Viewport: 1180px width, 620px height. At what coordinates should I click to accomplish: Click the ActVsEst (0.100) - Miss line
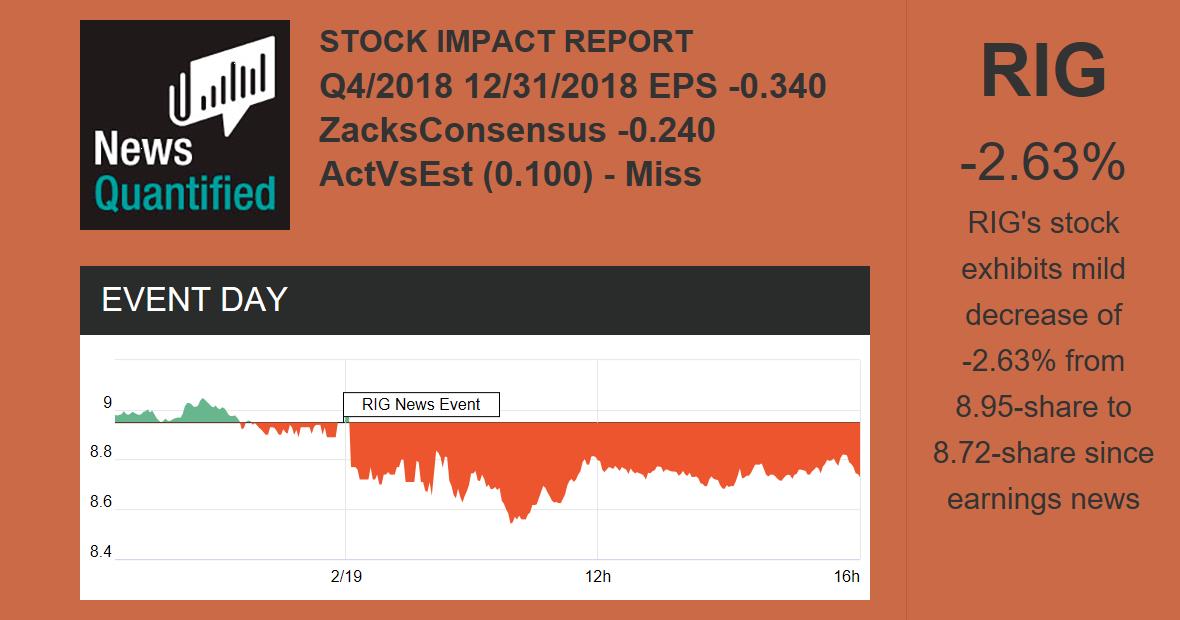tap(510, 174)
